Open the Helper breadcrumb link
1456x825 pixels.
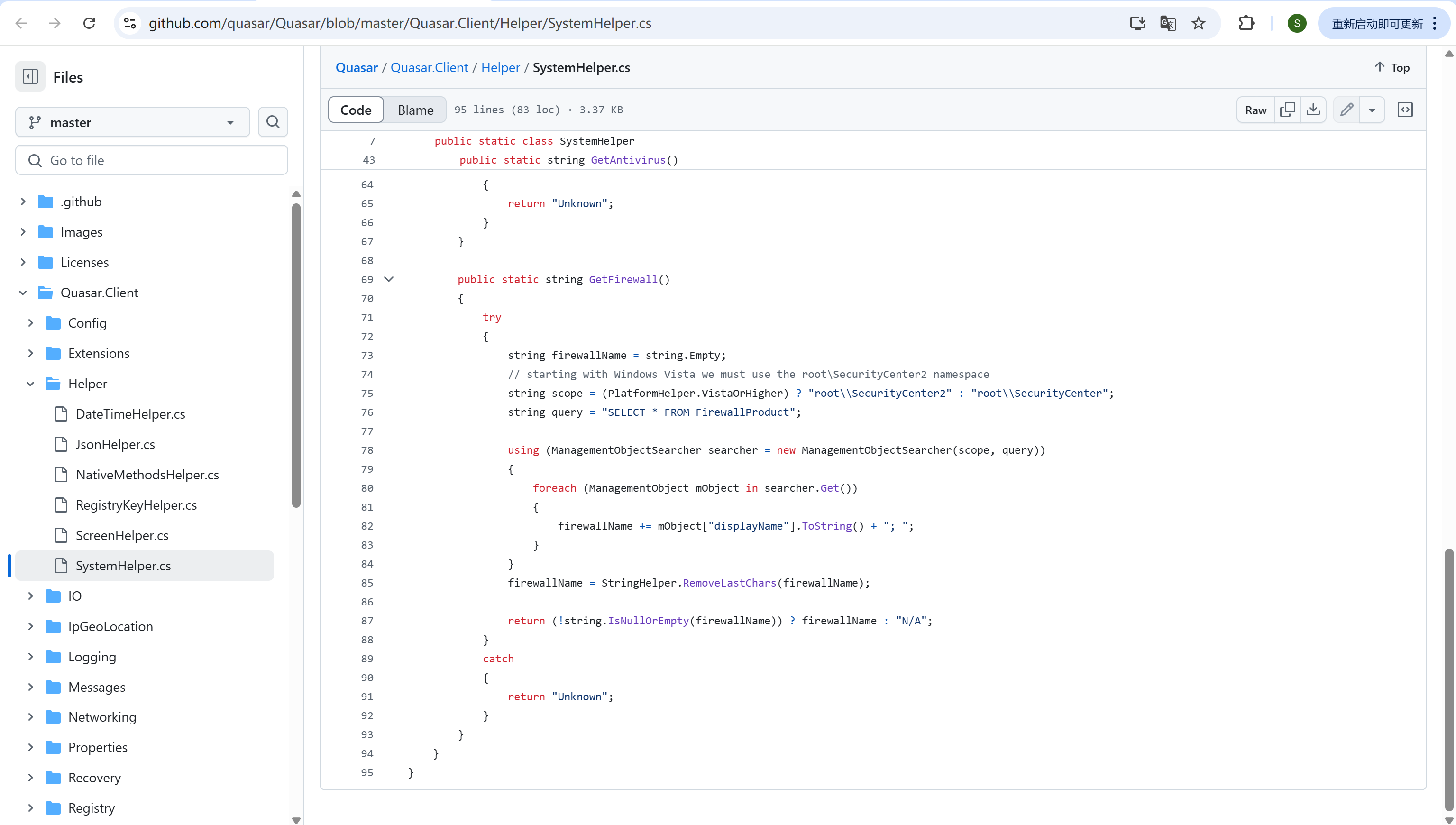click(x=500, y=67)
